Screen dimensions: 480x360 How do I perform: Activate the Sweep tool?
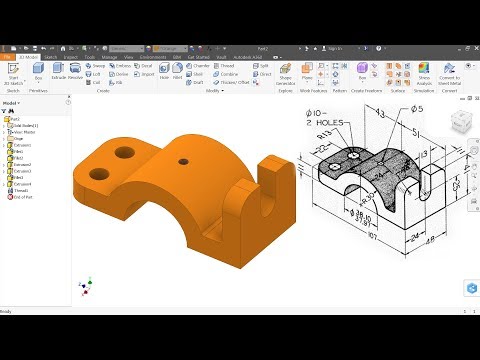(x=95, y=66)
